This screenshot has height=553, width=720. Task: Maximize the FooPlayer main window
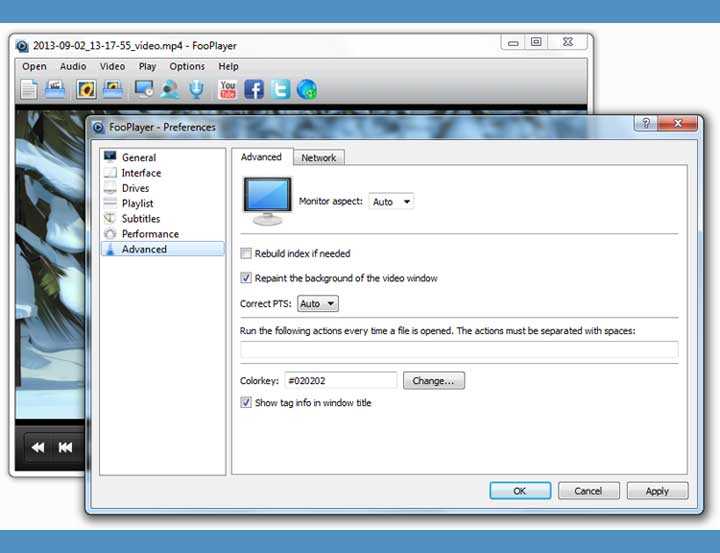(x=536, y=42)
